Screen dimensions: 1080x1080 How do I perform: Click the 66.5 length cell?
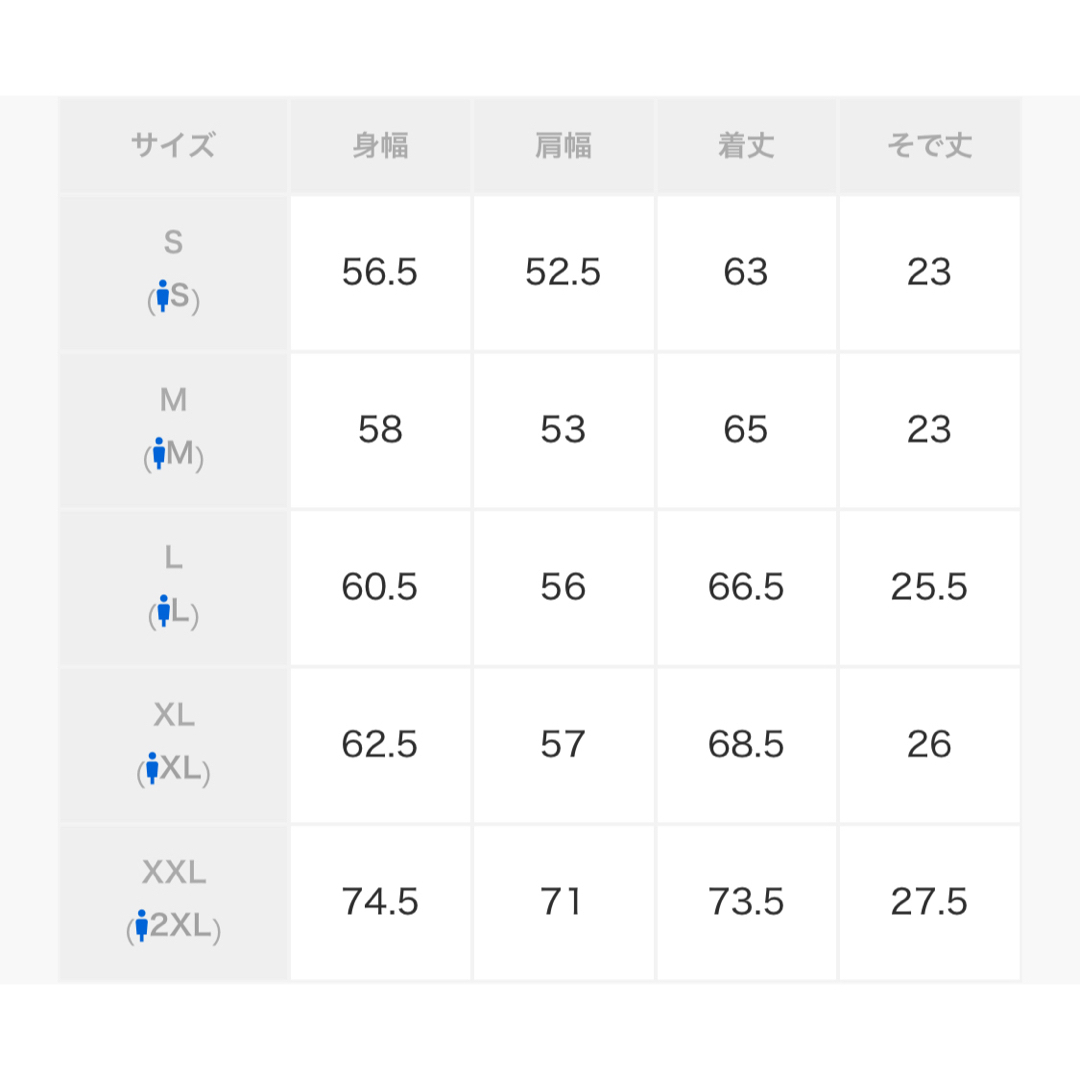(747, 588)
